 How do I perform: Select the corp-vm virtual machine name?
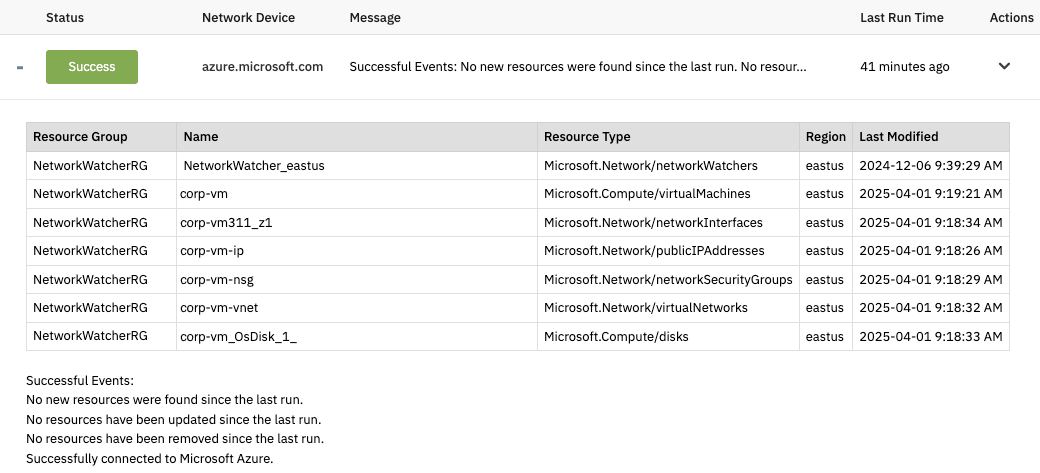[x=205, y=194]
